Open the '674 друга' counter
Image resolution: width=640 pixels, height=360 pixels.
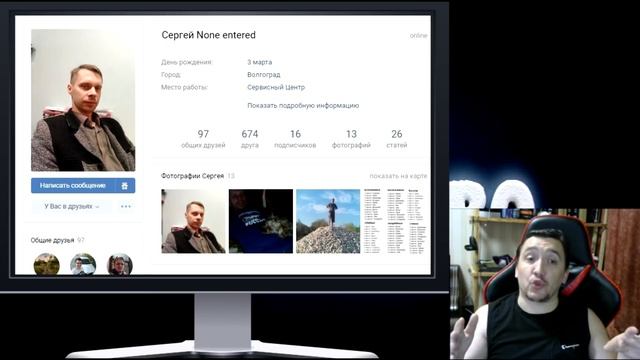tap(249, 139)
